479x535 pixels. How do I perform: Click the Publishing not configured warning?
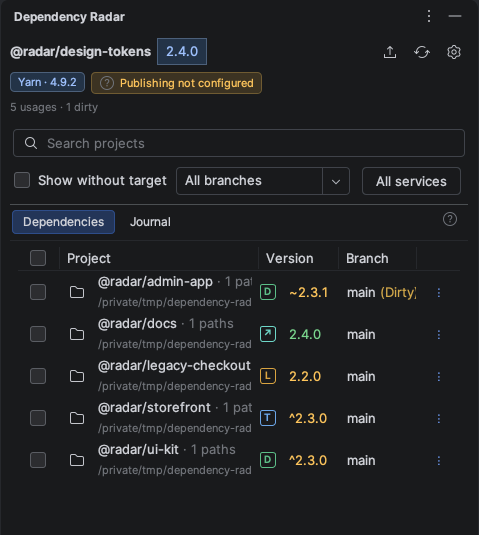click(x=176, y=83)
